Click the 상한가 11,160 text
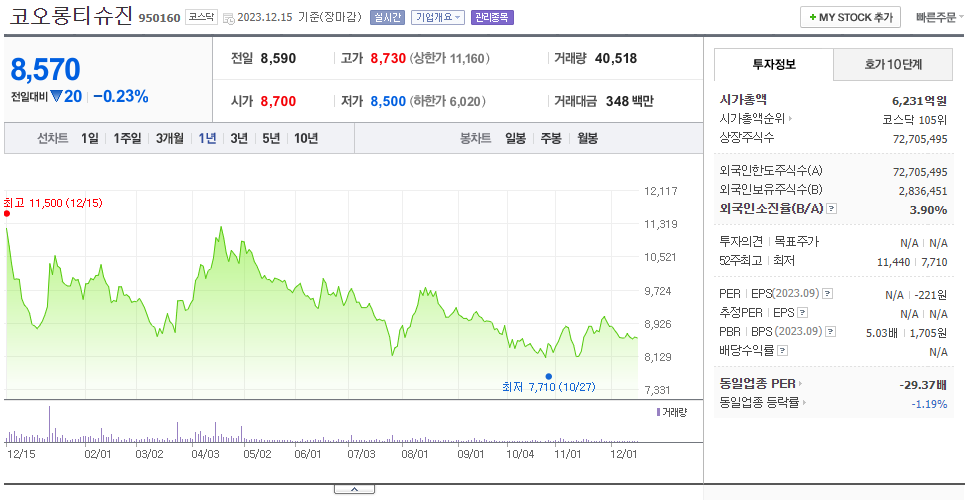 pyautogui.click(x=449, y=59)
